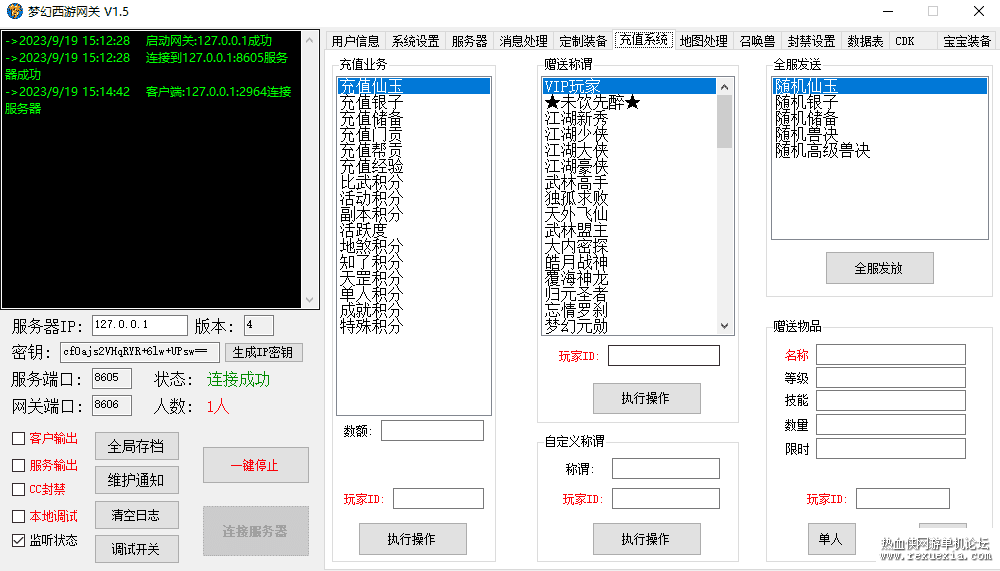The width and height of the screenshot is (1000, 571).
Task: Focus the 数量 field in 赠送物品
Action: 891,424
